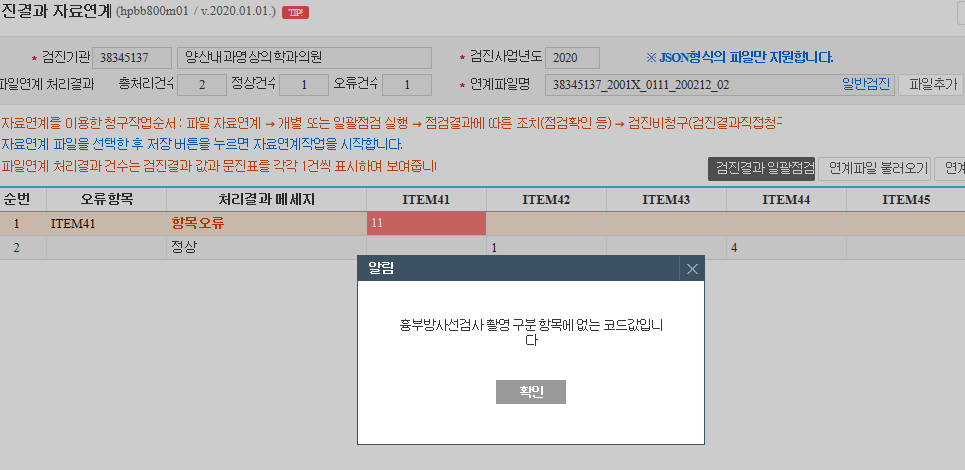Click the 오류건수 count field

pos(407,85)
